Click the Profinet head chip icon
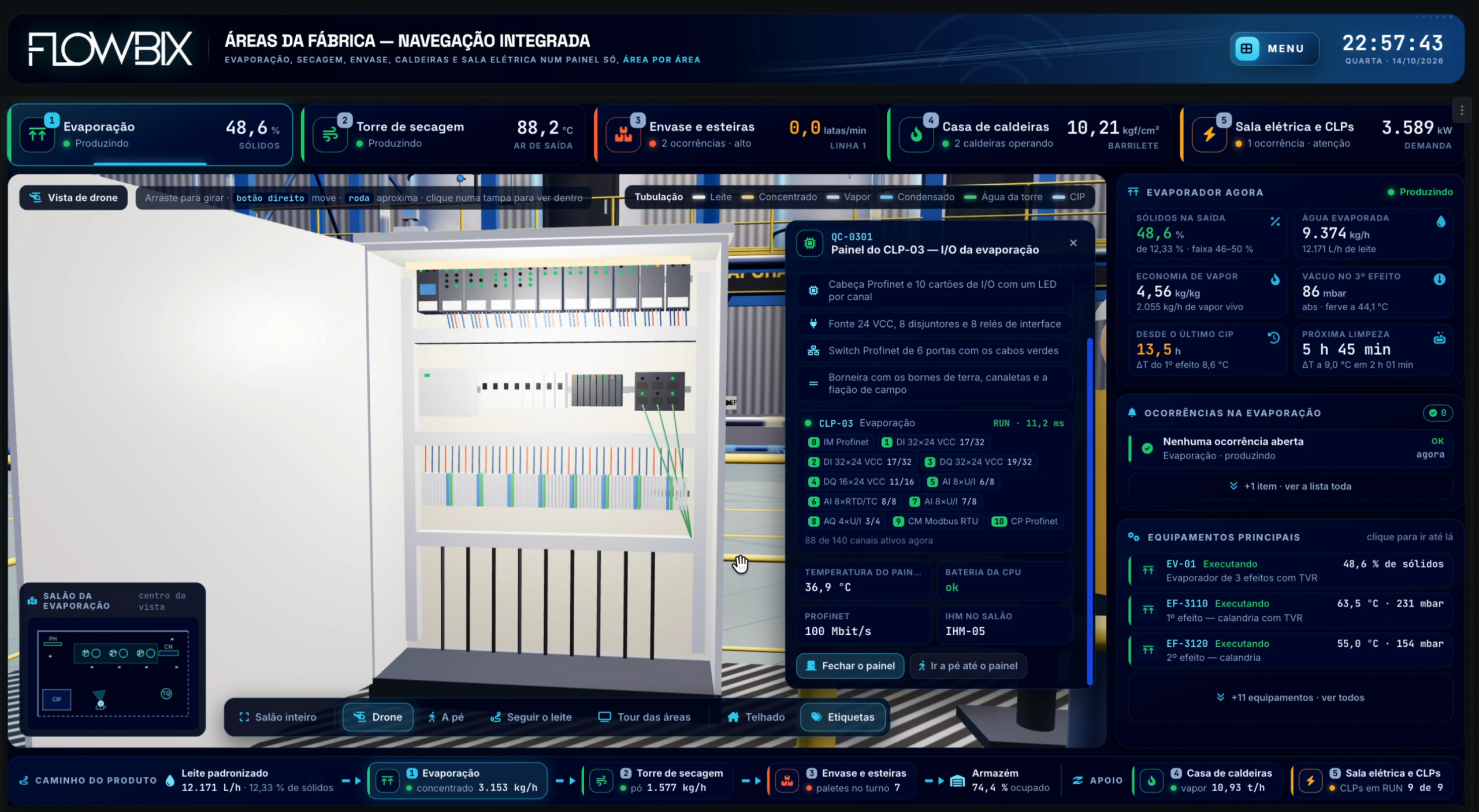 pyautogui.click(x=813, y=290)
